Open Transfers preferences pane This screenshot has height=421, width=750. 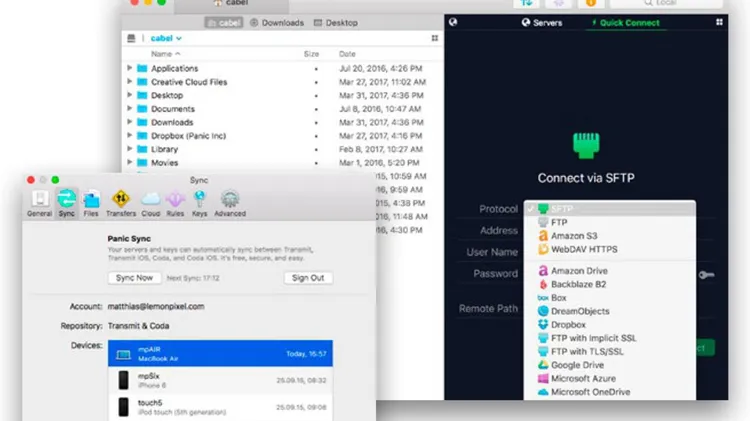pyautogui.click(x=121, y=203)
